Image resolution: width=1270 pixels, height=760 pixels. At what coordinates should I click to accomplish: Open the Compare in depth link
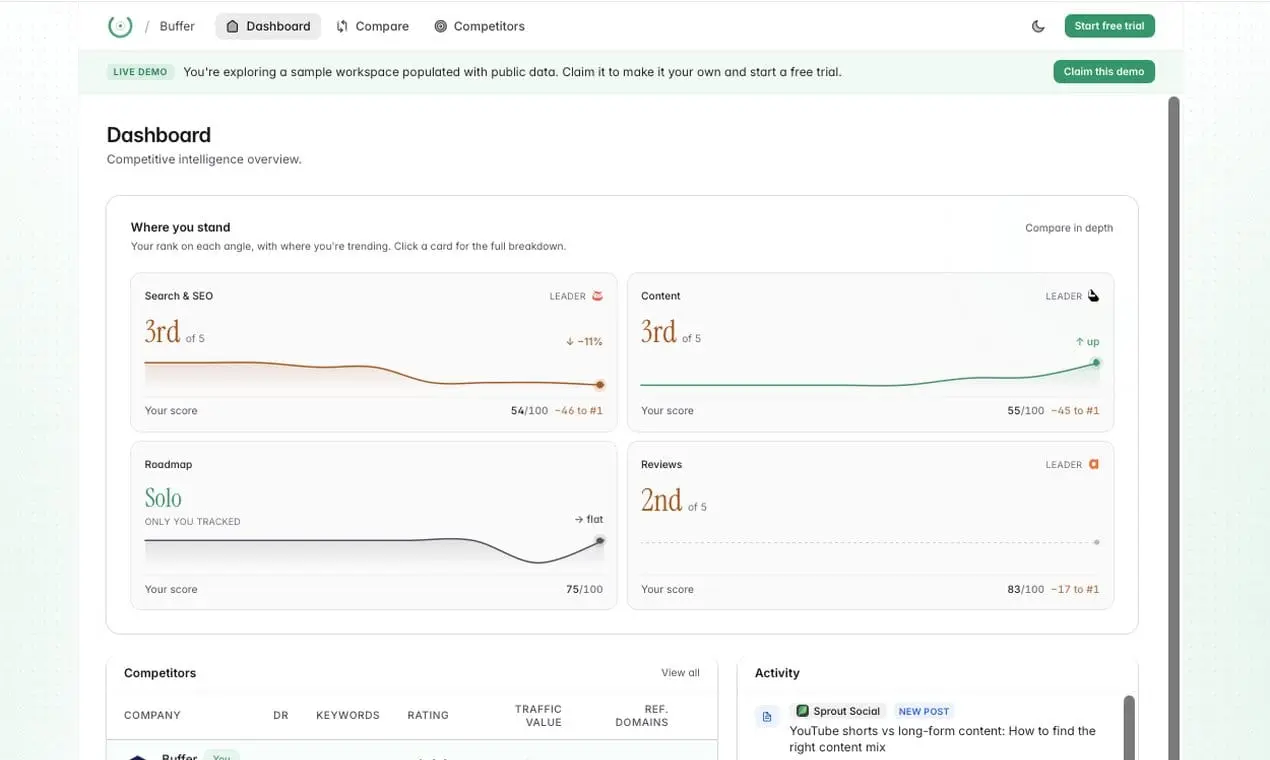(x=1069, y=228)
